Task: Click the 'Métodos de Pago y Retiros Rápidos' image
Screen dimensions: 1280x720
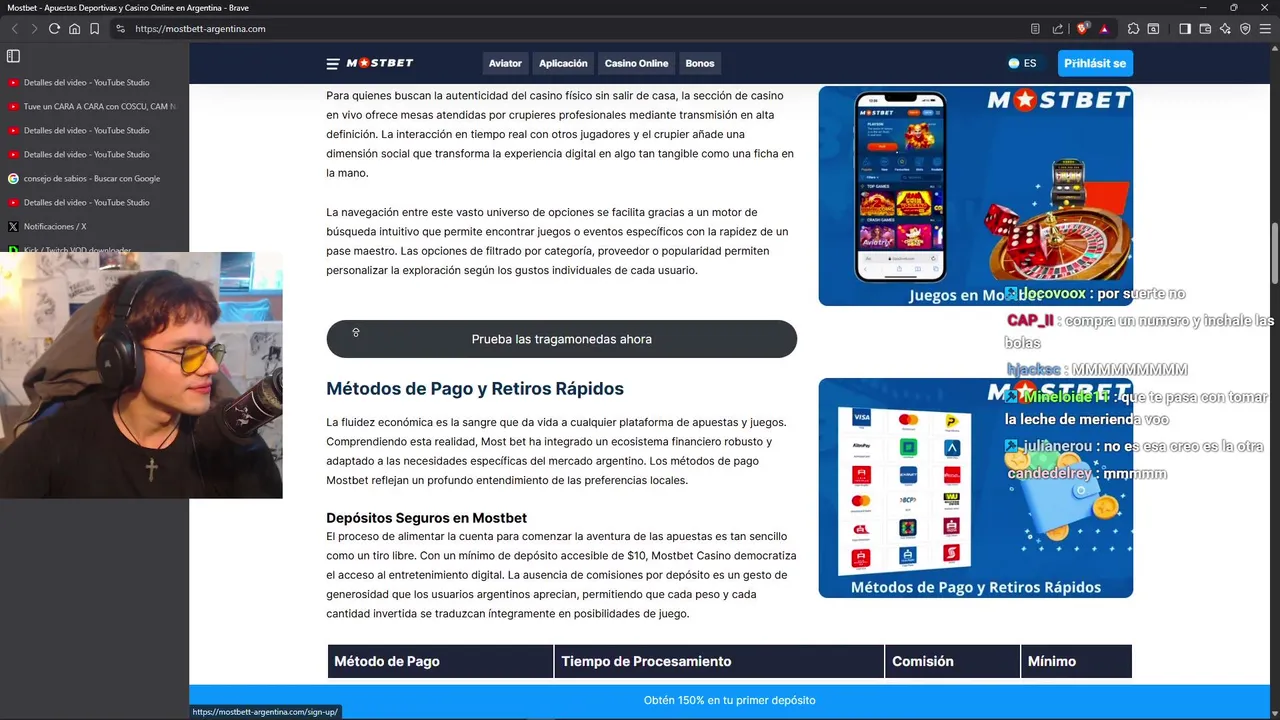Action: [x=975, y=488]
